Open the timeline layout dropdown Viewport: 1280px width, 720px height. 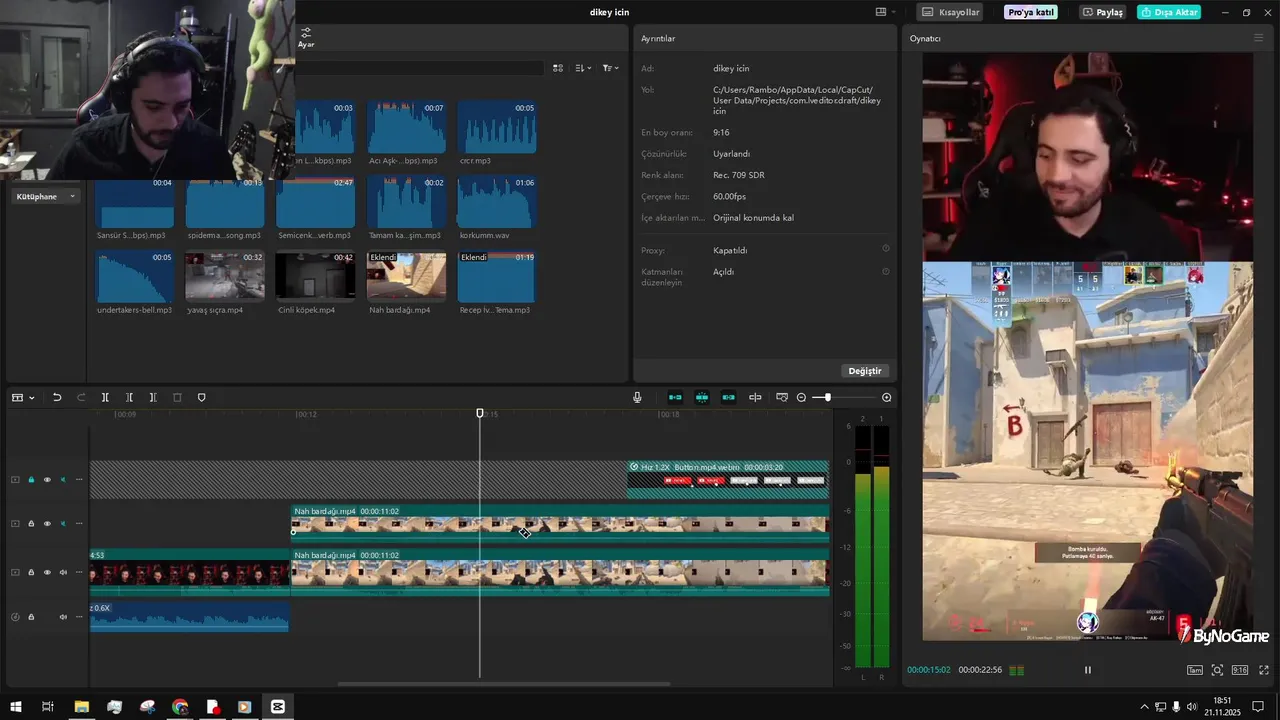coord(22,398)
